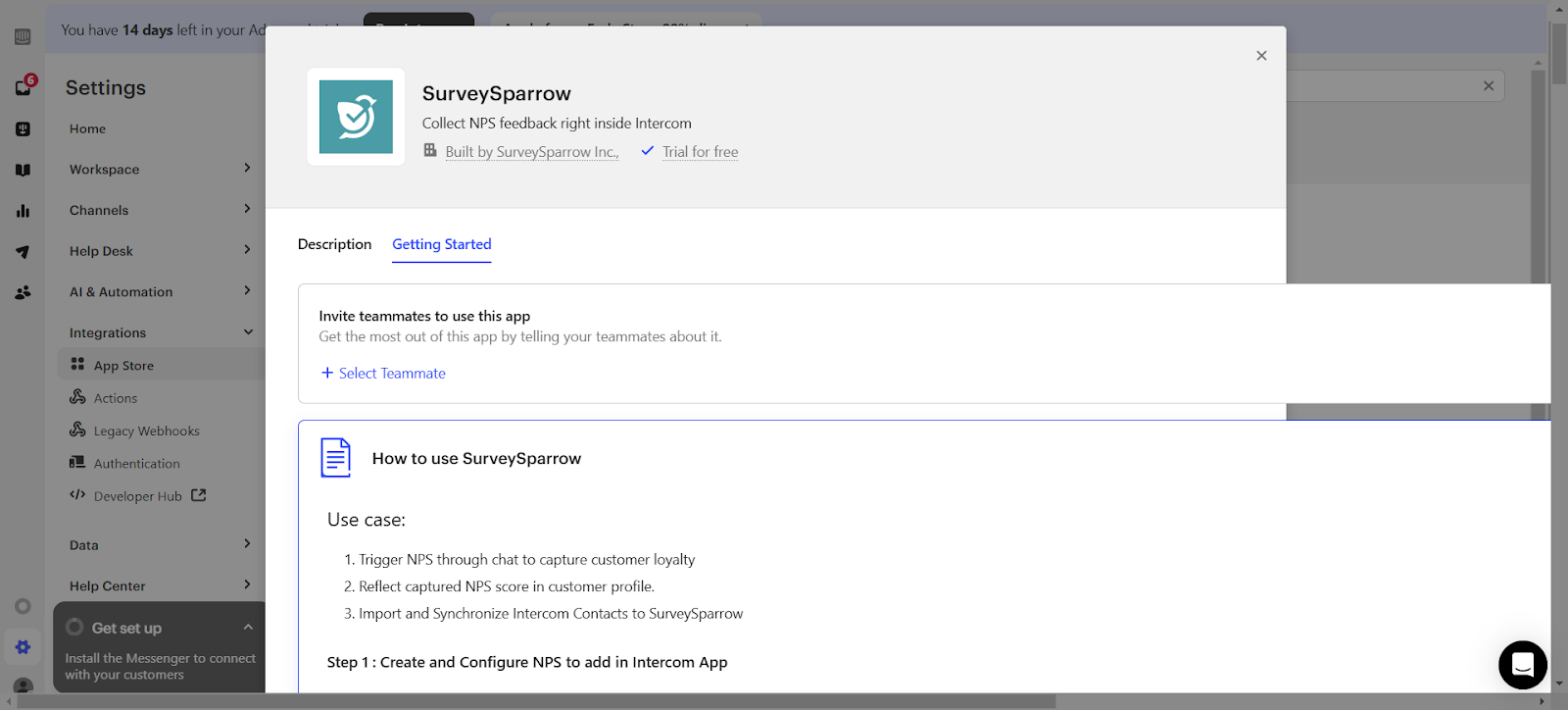Click the Settings gear icon in sidebar
Image resolution: width=1568 pixels, height=710 pixels.
(24, 647)
